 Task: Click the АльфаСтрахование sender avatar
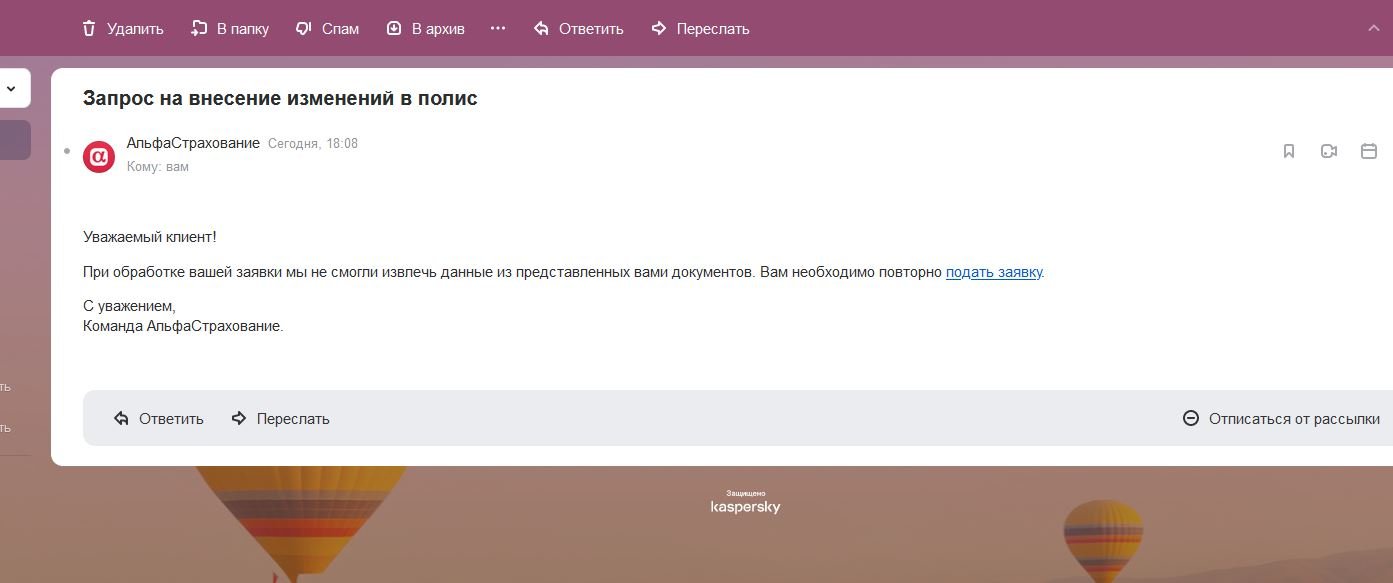pyautogui.click(x=99, y=156)
